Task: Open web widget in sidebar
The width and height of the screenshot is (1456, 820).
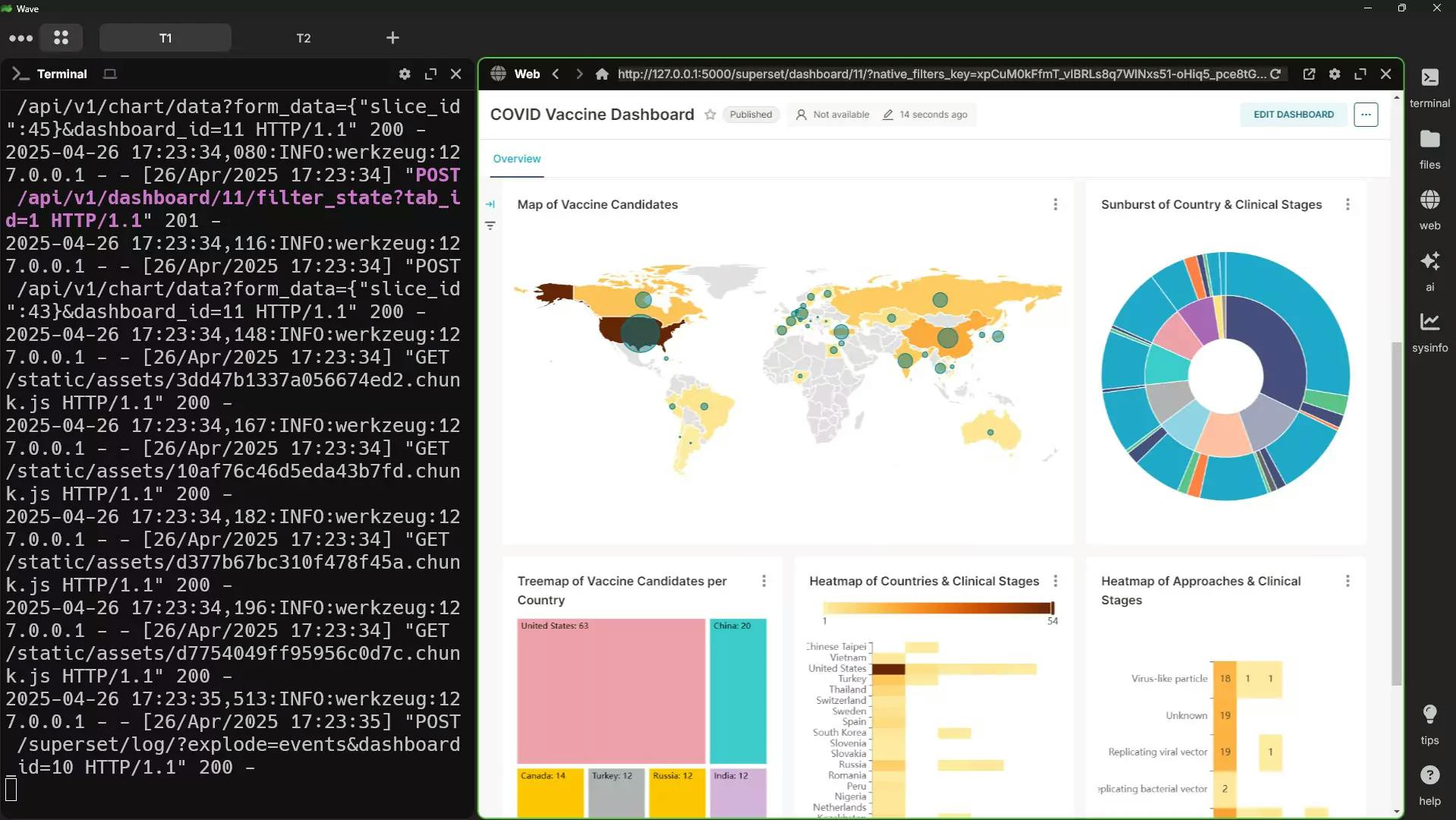Action: coord(1429,210)
